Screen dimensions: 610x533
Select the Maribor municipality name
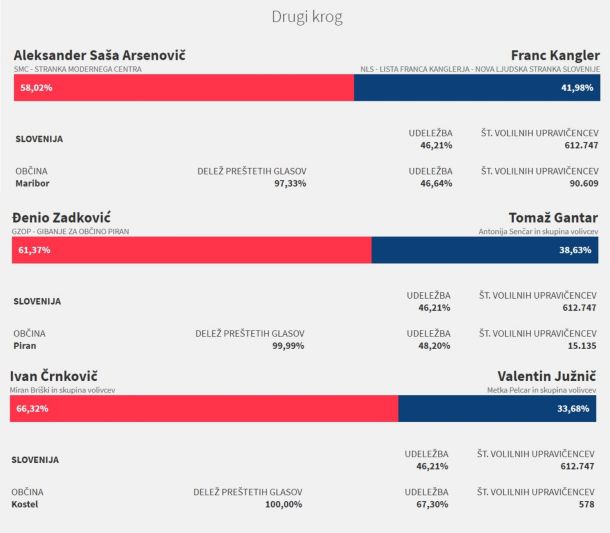(x=32, y=184)
